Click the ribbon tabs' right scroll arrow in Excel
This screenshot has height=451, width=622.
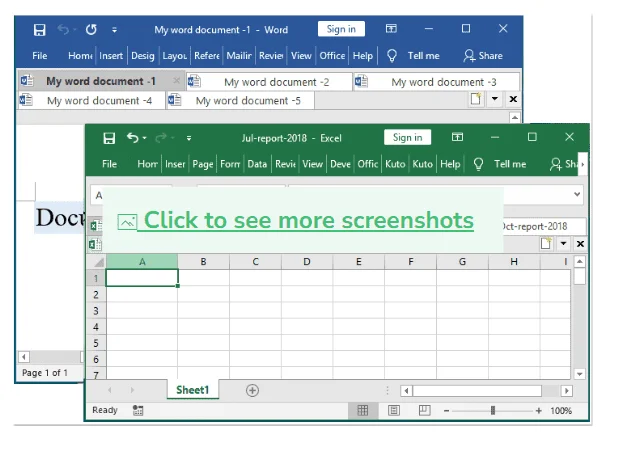pyautogui.click(x=582, y=164)
